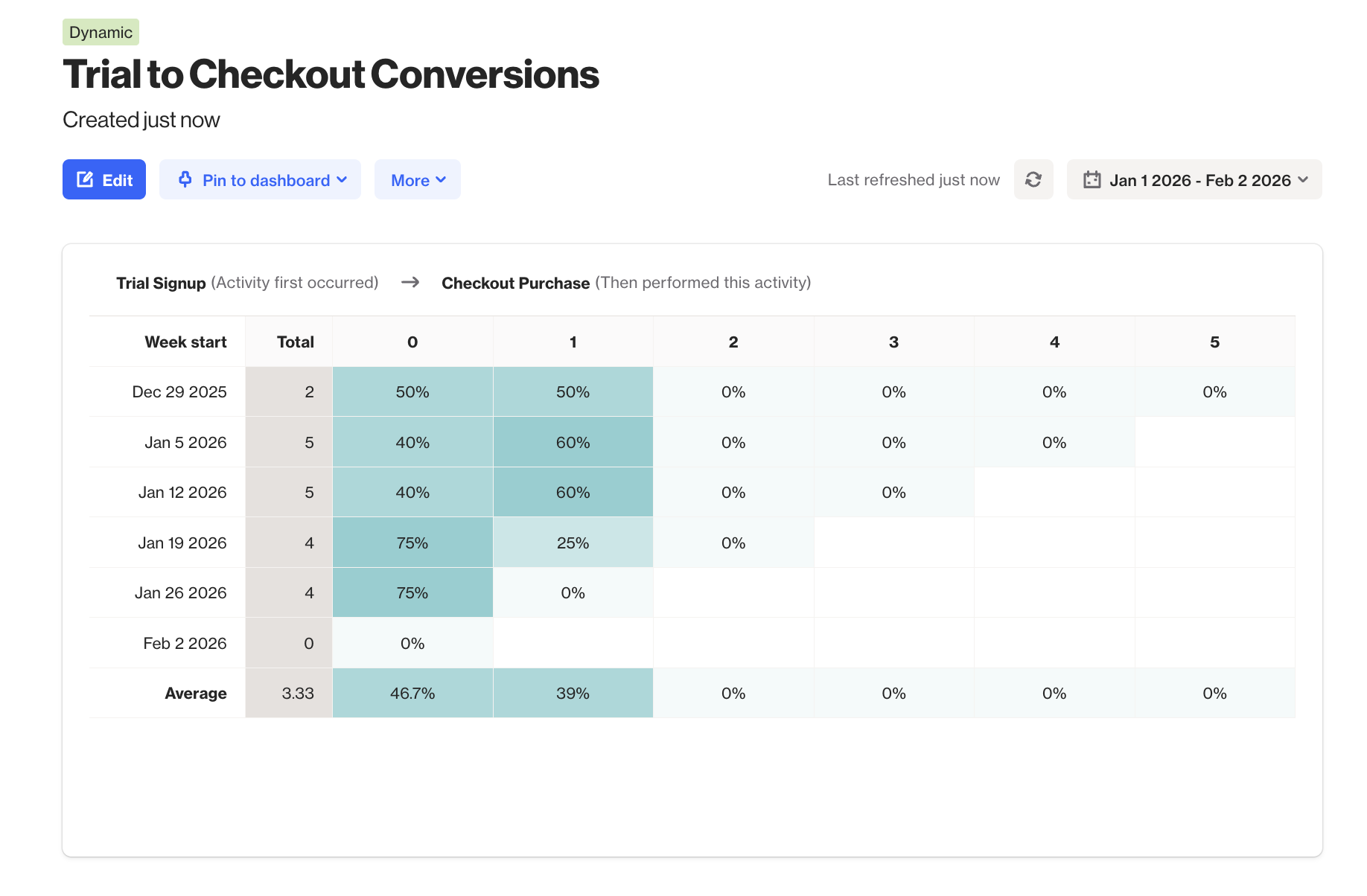The height and width of the screenshot is (896, 1367).
Task: Click the pin icon on Pin to dashboard
Action: [185, 179]
